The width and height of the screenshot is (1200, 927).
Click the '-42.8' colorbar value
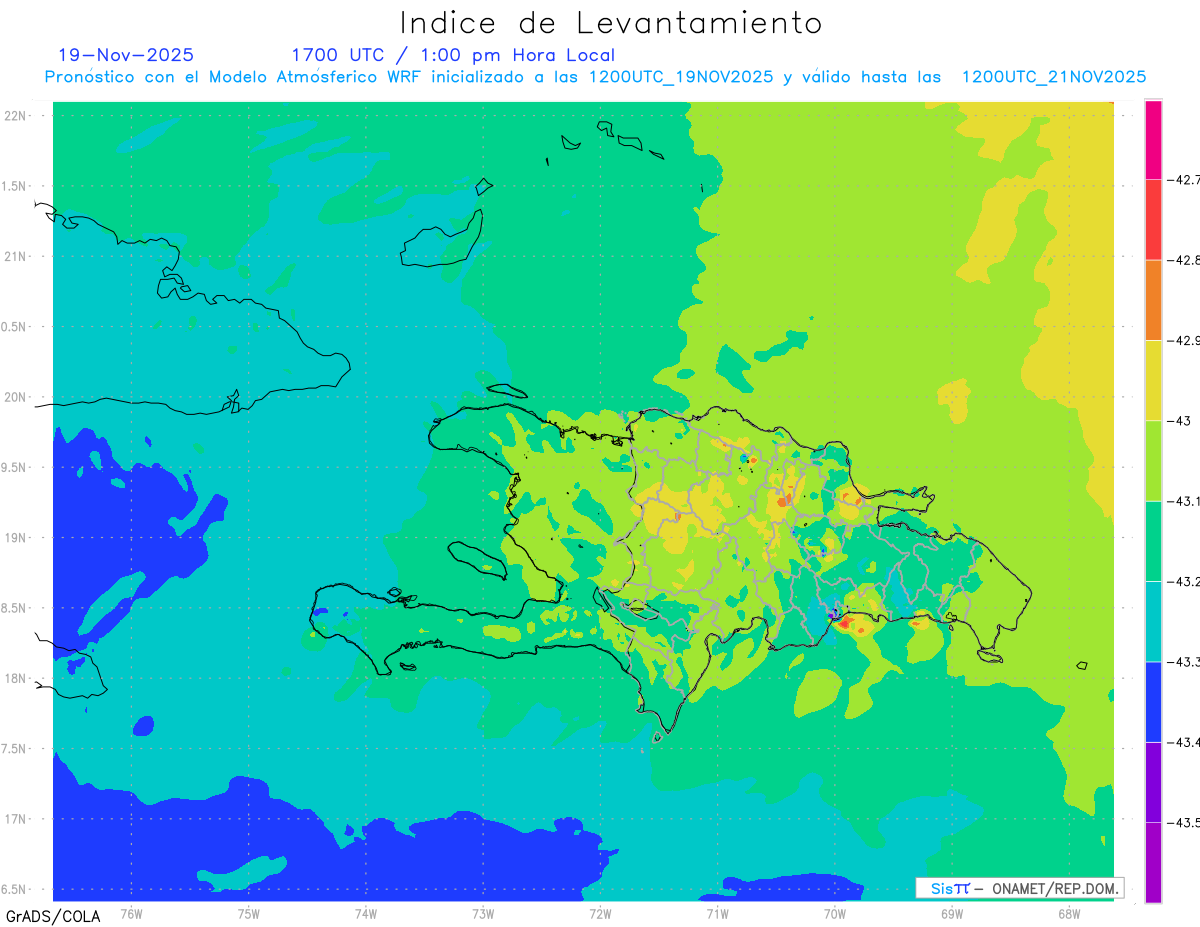(1184, 260)
